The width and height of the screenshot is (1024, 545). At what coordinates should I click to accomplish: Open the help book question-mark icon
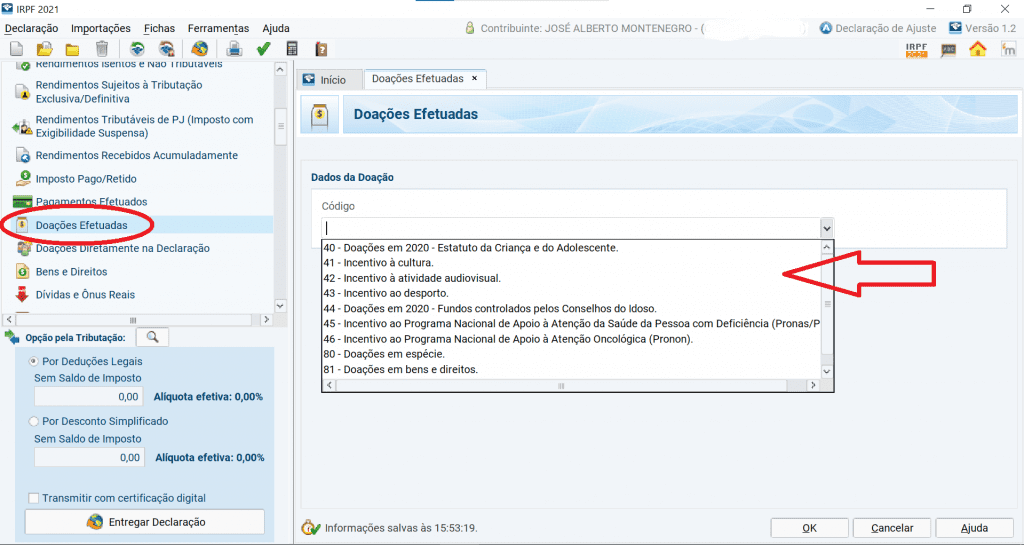[x=321, y=48]
